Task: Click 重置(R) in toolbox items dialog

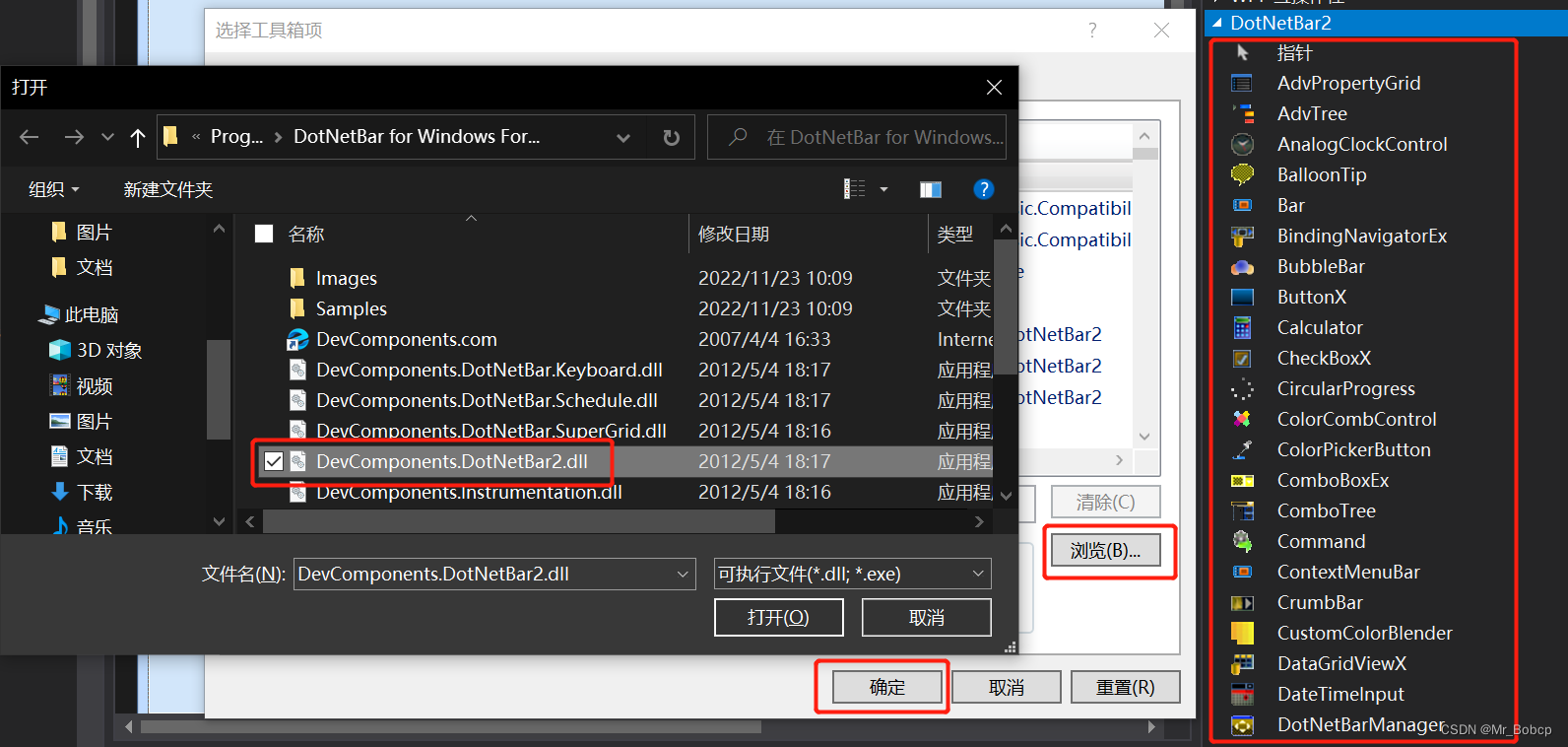Action: (1125, 687)
